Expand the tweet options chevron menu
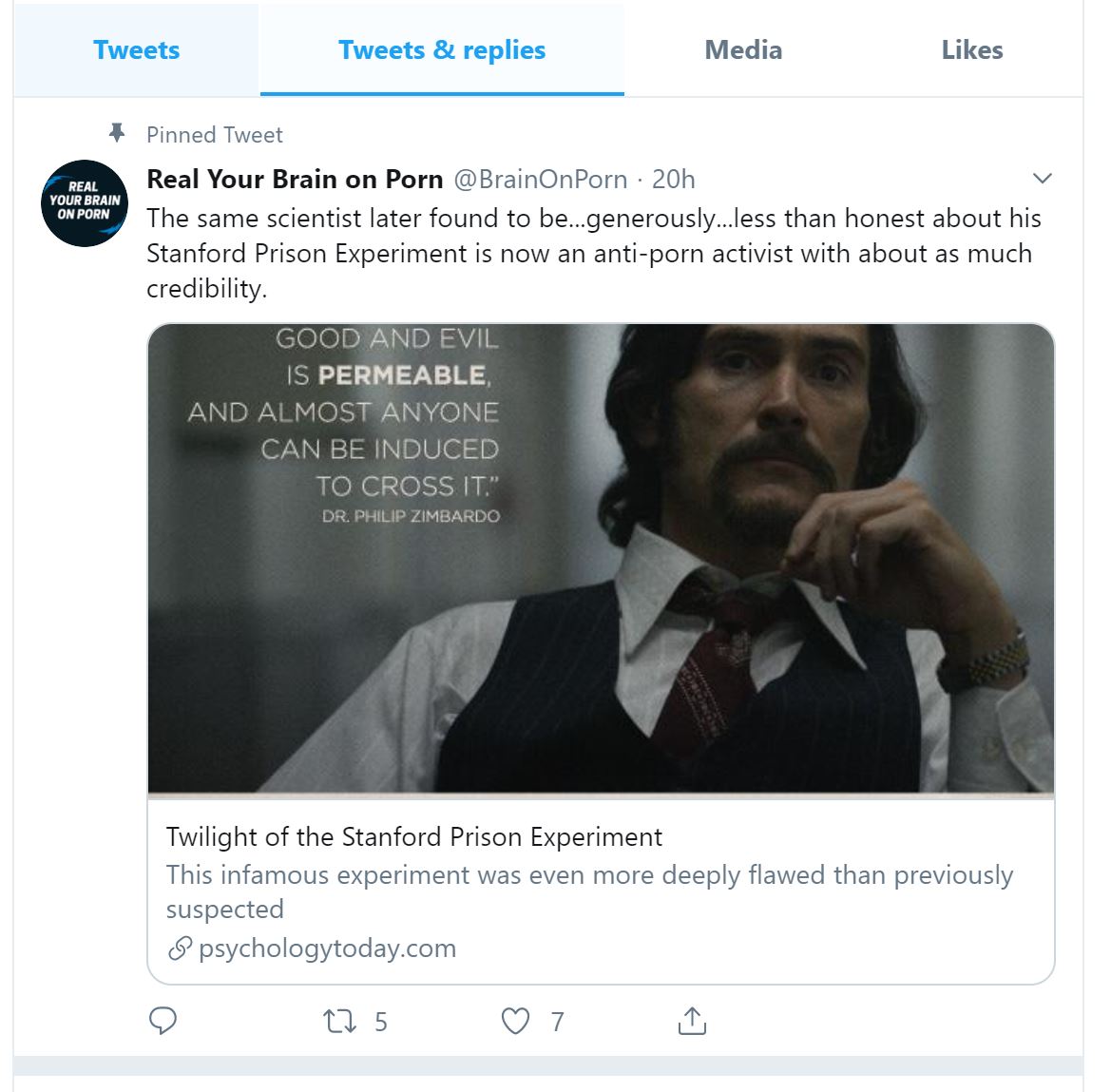 pyautogui.click(x=1043, y=179)
